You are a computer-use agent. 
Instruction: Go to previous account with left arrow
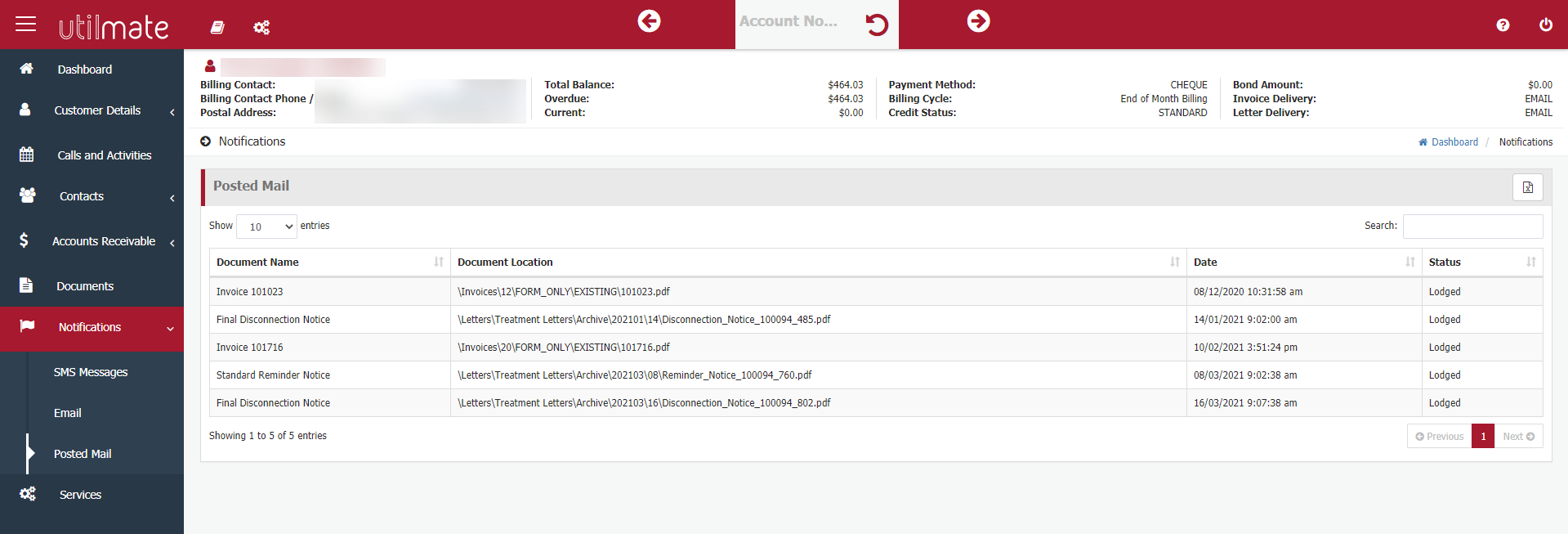(x=649, y=21)
